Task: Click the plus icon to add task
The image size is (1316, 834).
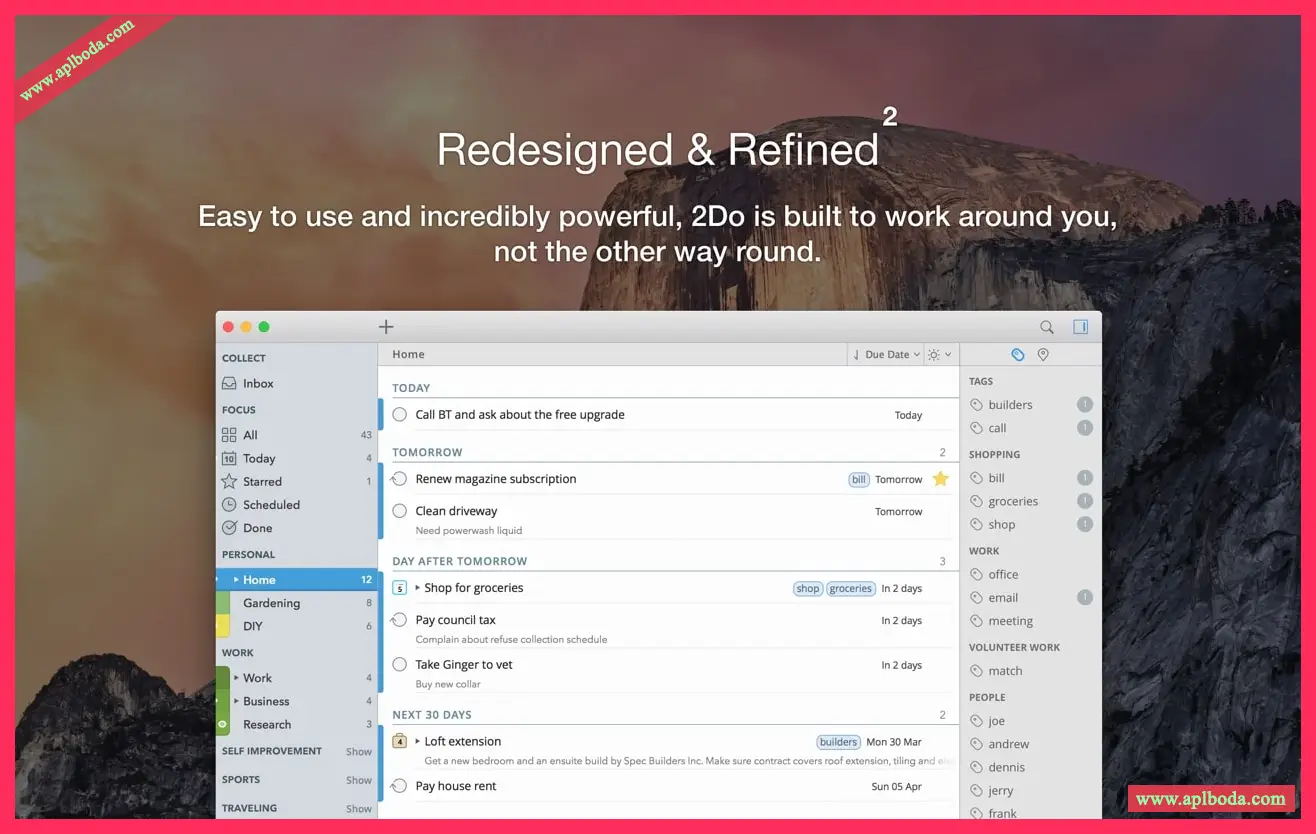Action: [x=386, y=327]
